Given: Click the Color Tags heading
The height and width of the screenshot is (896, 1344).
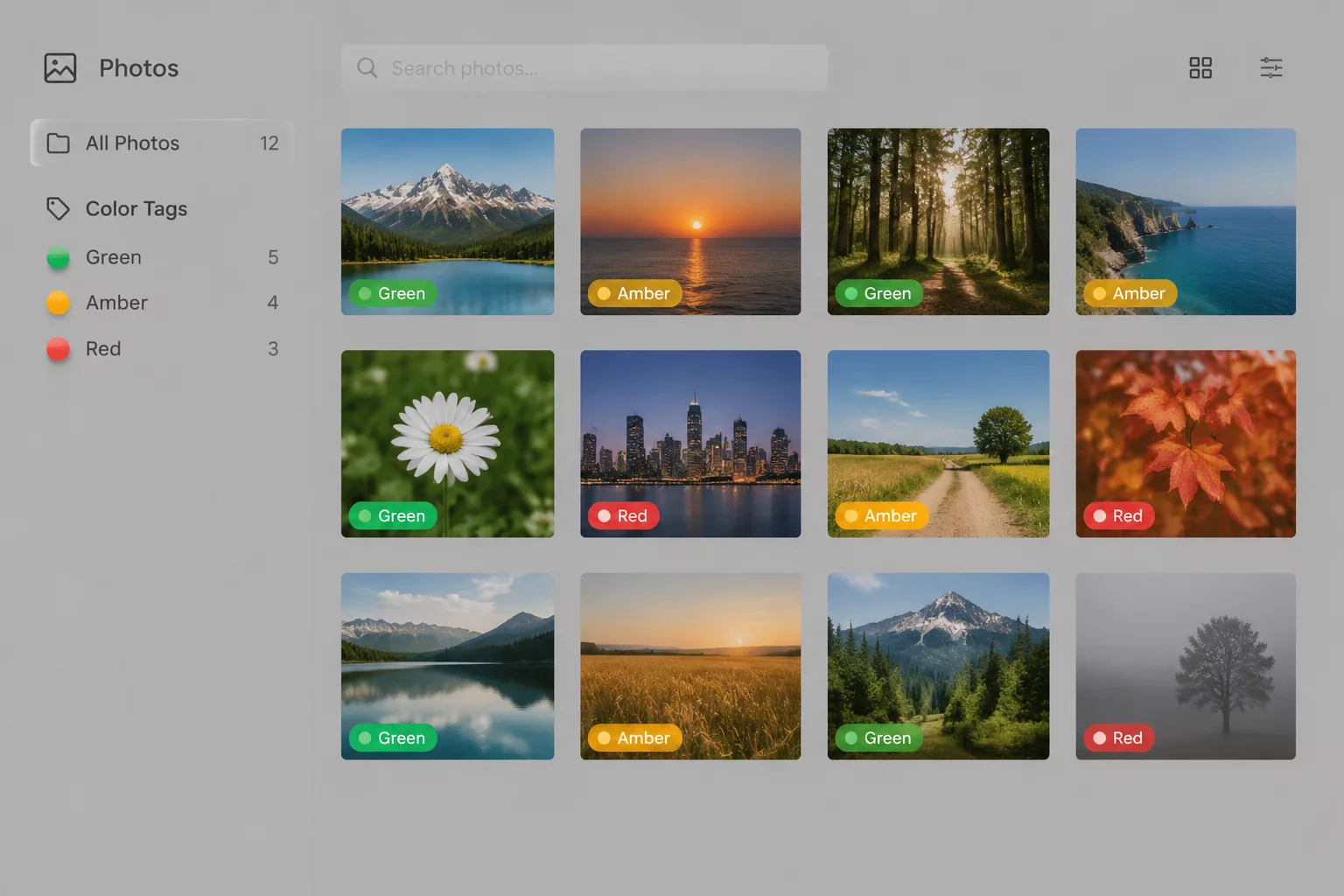Looking at the screenshot, I should click(x=136, y=209).
